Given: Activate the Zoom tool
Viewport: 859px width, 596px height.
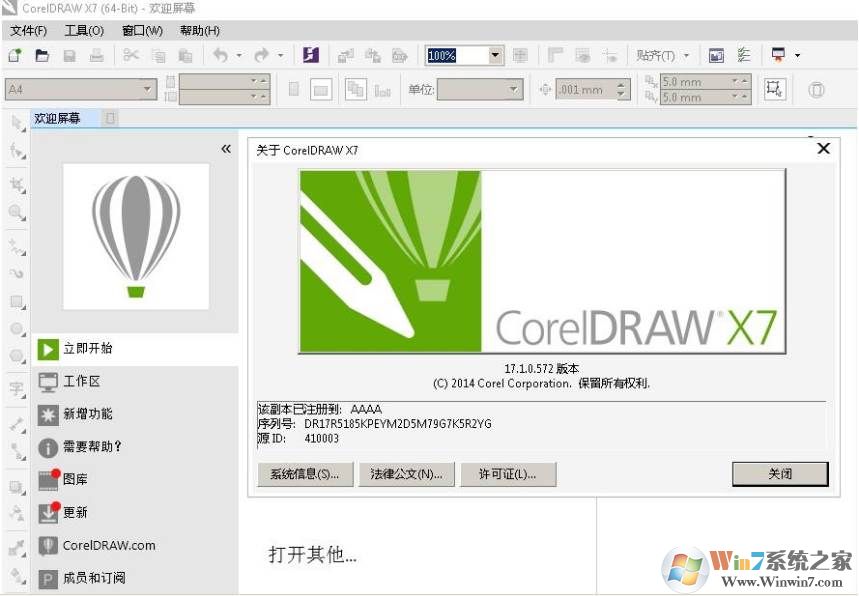Looking at the screenshot, I should click(x=14, y=212).
